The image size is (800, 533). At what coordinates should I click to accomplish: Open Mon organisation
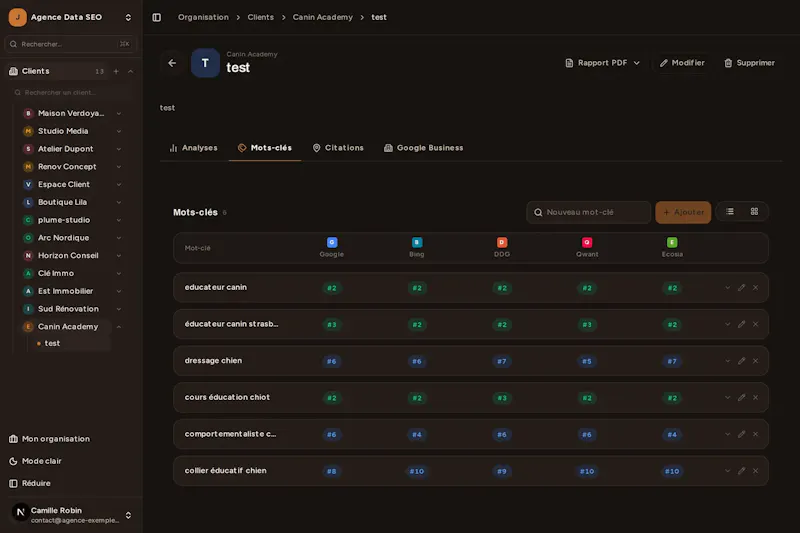click(49, 439)
